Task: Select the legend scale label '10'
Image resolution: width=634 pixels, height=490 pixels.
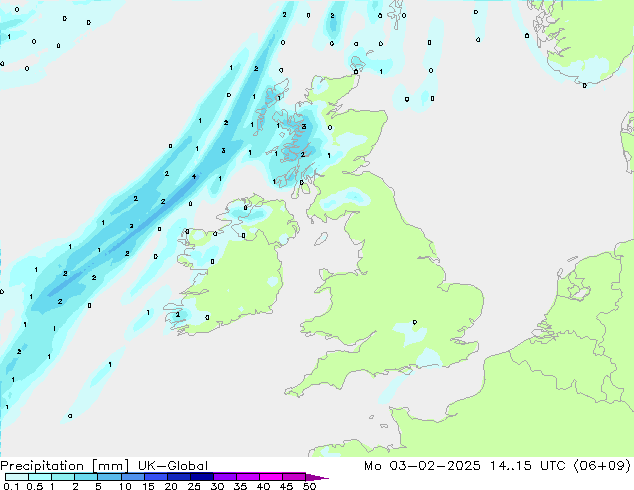Action: 125,486
